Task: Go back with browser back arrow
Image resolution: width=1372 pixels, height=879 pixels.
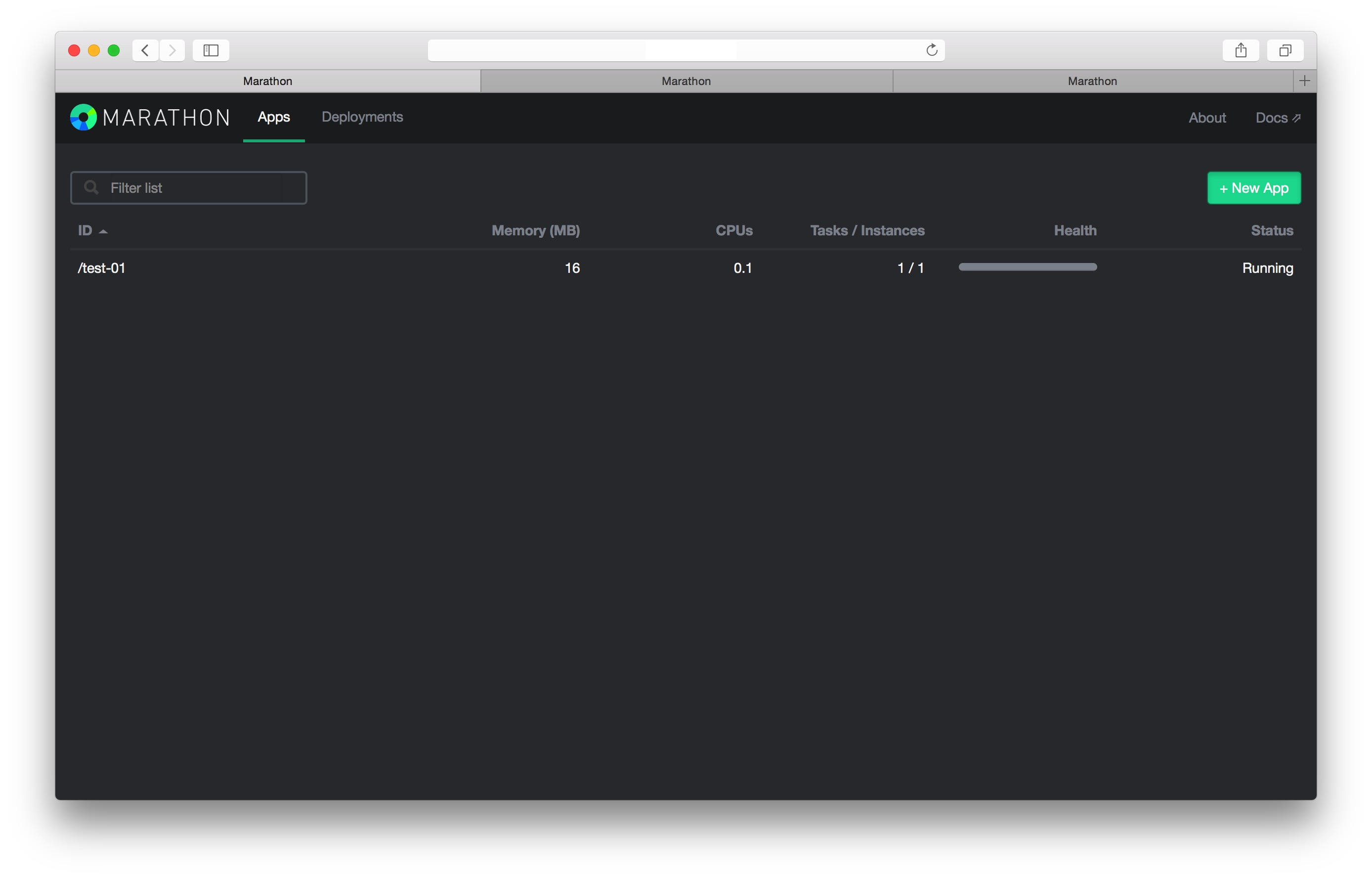Action: click(x=145, y=50)
